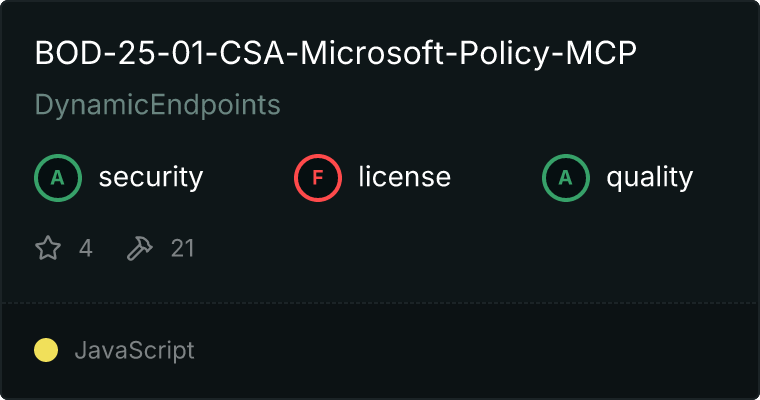
Task: Select the JavaScript language label
Action: (x=134, y=350)
